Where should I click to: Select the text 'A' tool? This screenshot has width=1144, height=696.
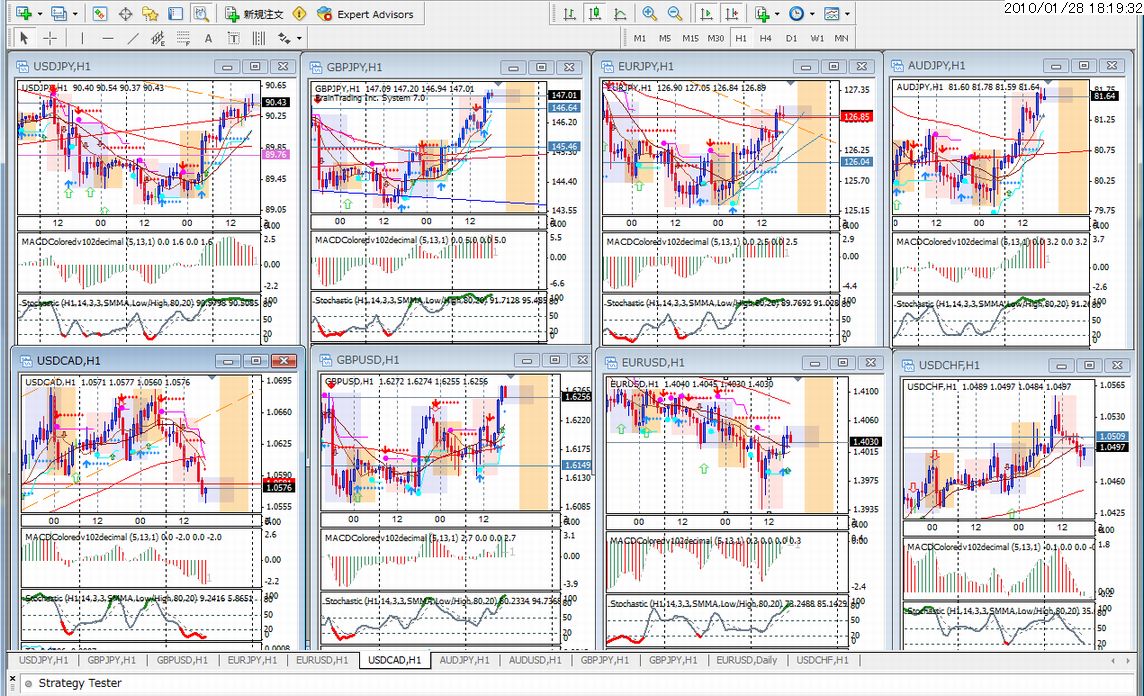coord(208,38)
